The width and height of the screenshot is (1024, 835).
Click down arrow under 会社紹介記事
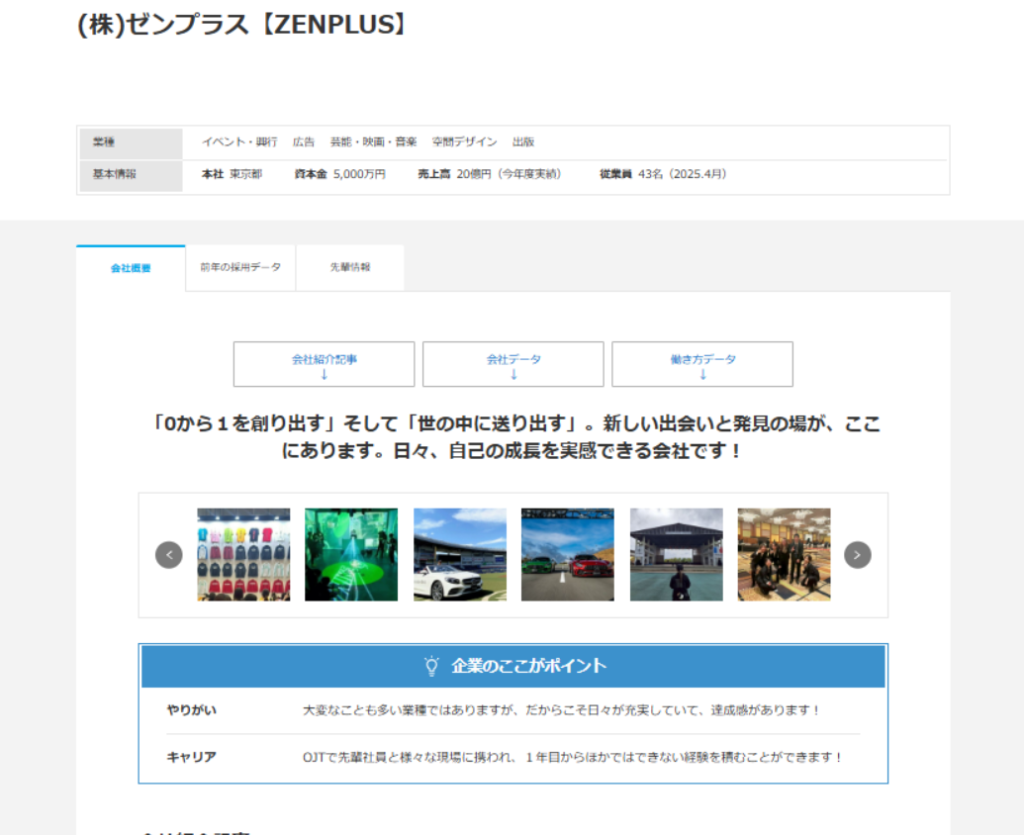(x=324, y=375)
